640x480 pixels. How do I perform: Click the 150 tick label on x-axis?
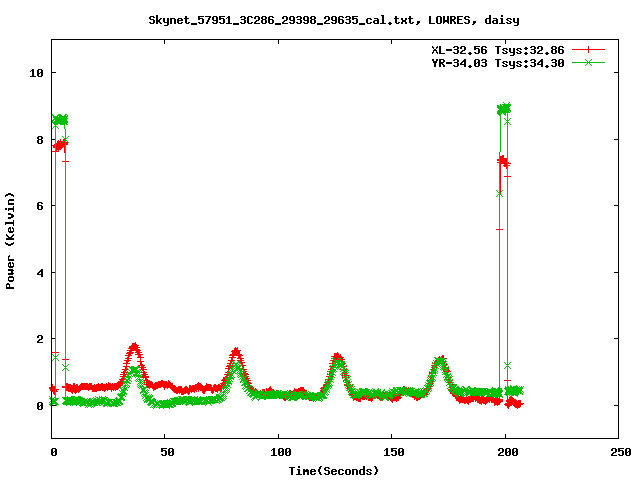pos(392,452)
